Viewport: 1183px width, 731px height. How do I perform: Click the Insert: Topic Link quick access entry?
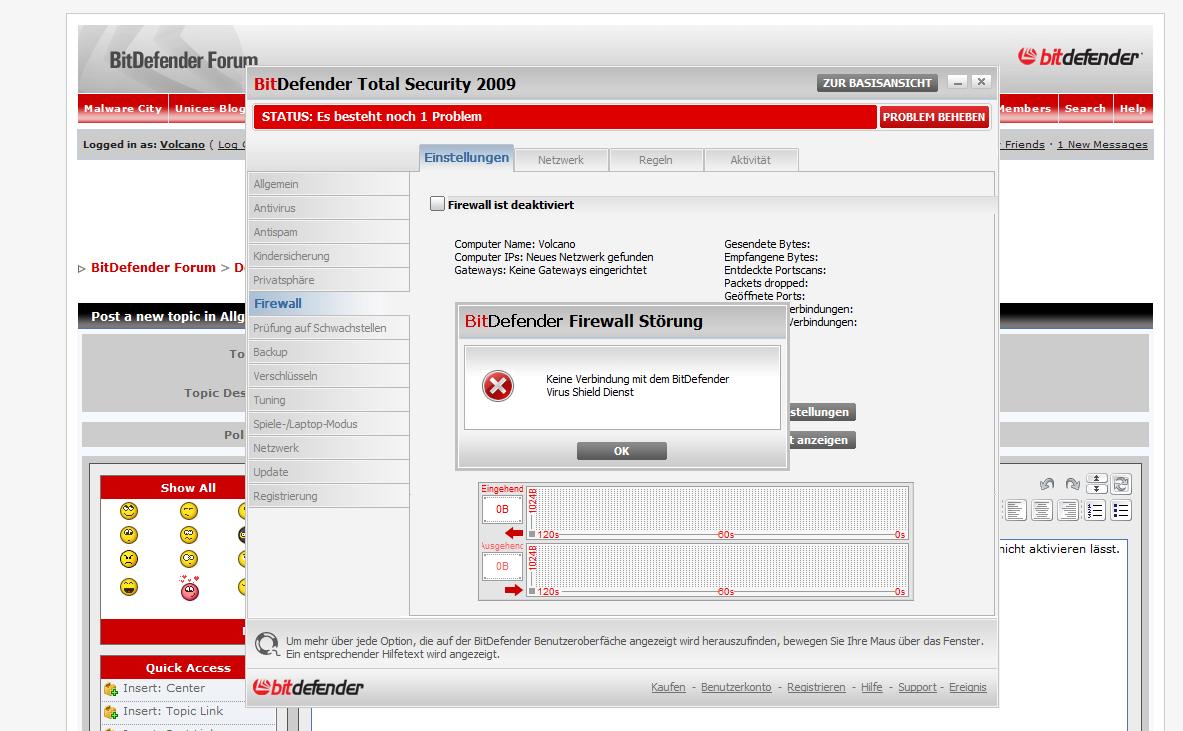(x=173, y=711)
